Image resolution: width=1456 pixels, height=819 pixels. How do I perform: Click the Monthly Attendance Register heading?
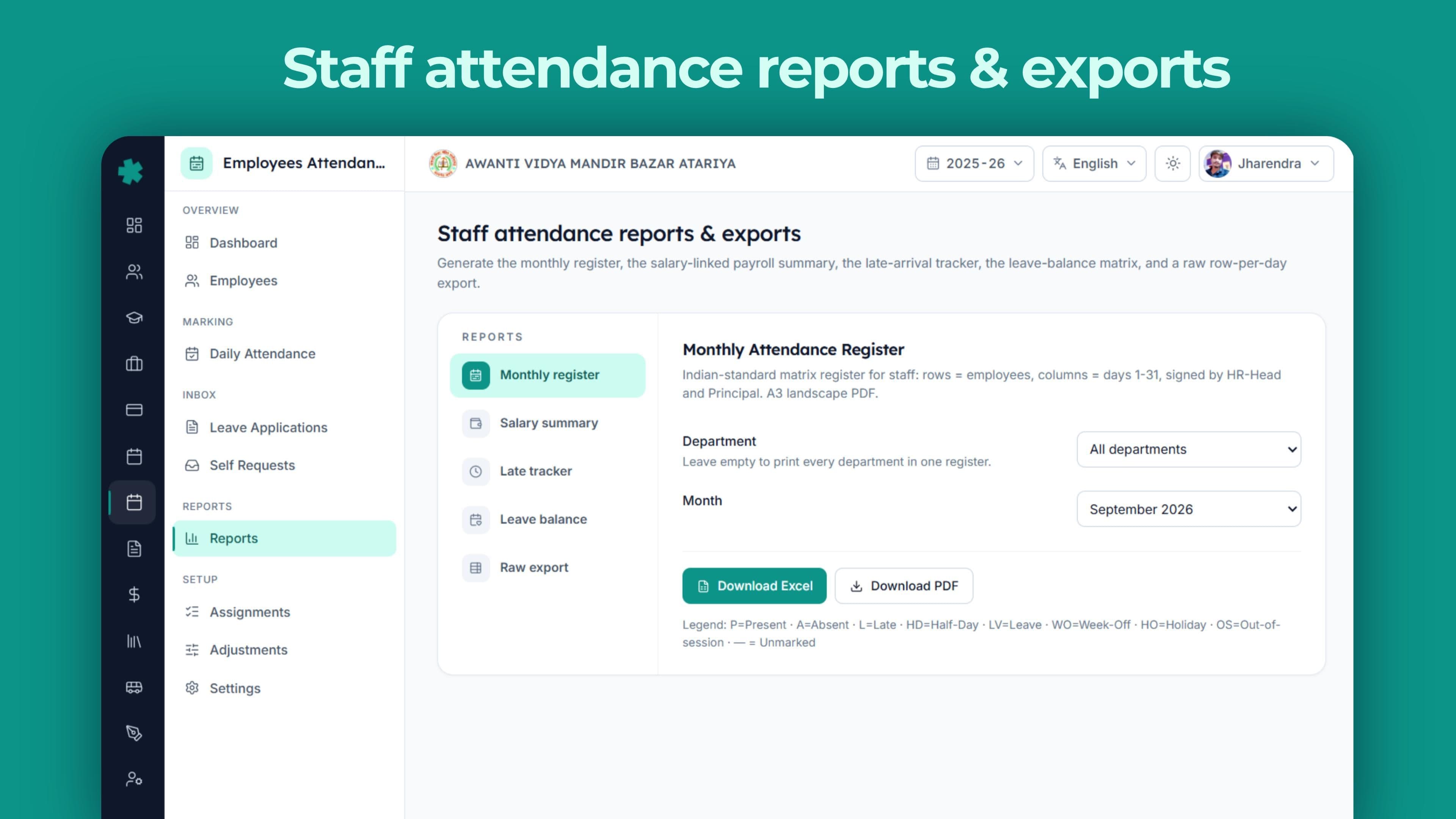[x=793, y=350]
